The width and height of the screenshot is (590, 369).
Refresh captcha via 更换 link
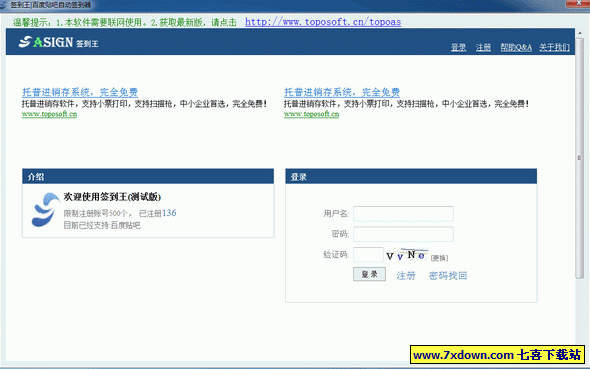pyautogui.click(x=439, y=258)
